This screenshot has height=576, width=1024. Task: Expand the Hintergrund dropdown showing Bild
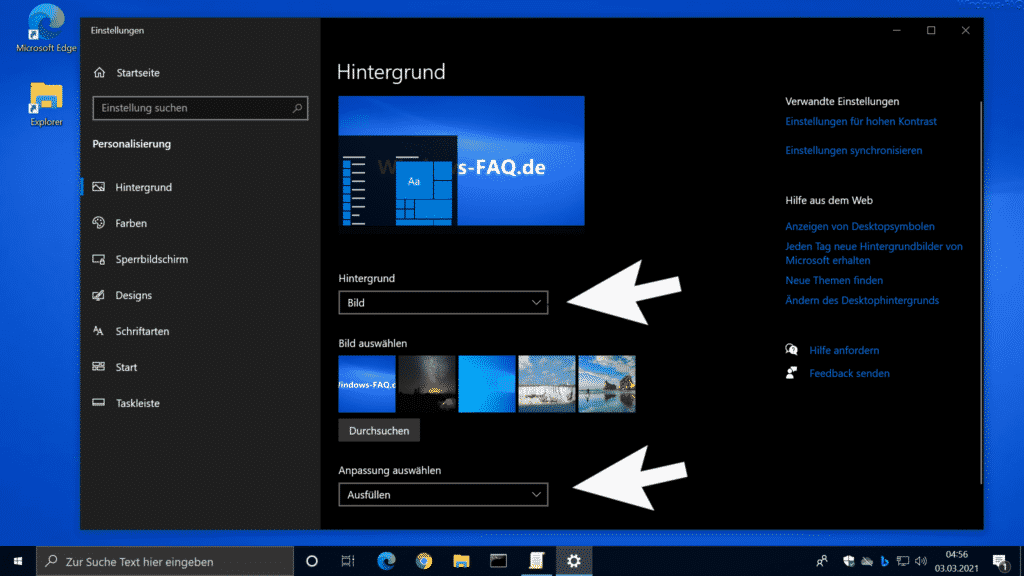(x=443, y=303)
